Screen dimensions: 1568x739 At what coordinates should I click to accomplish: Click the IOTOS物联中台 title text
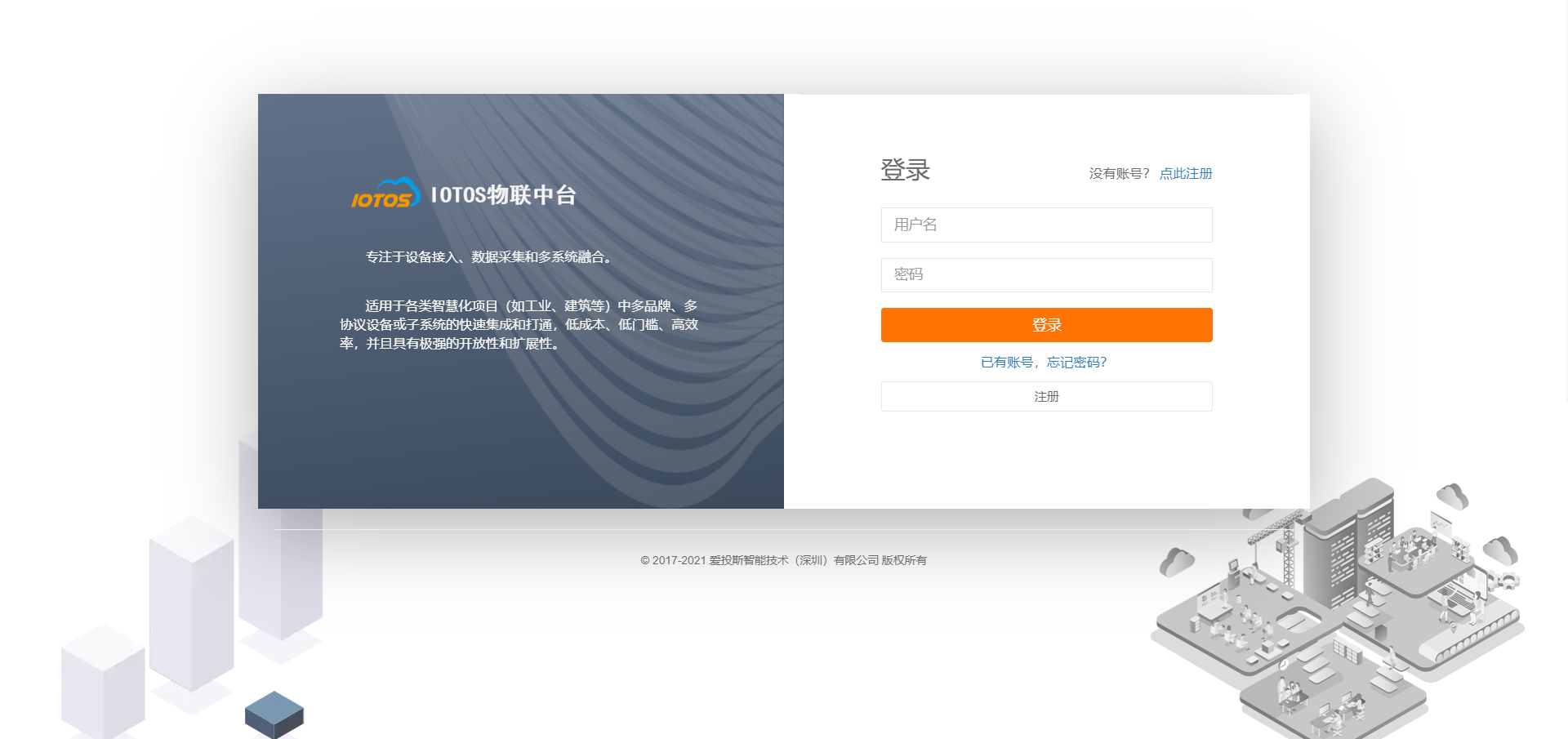pyautogui.click(x=503, y=195)
